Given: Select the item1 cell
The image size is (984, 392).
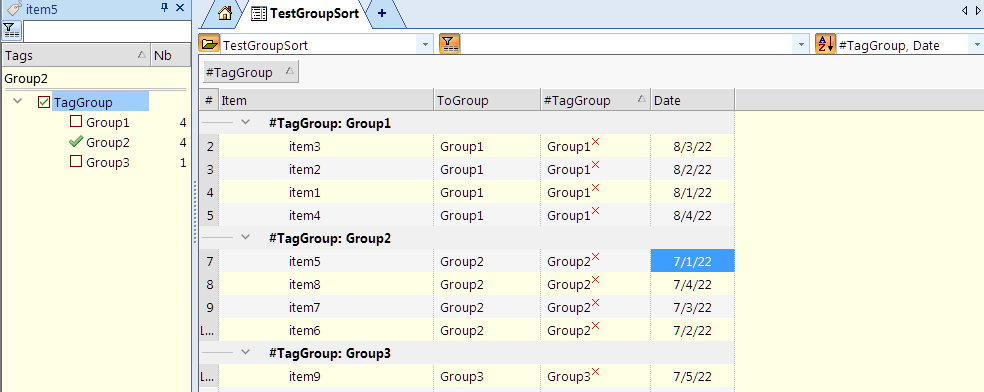Looking at the screenshot, I should click(x=326, y=193).
